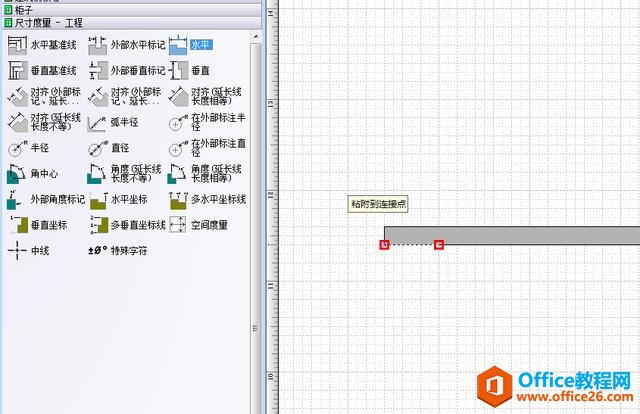The image size is (640, 414).
Task: Select the 水平坐标 shape
Action: (x=118, y=199)
